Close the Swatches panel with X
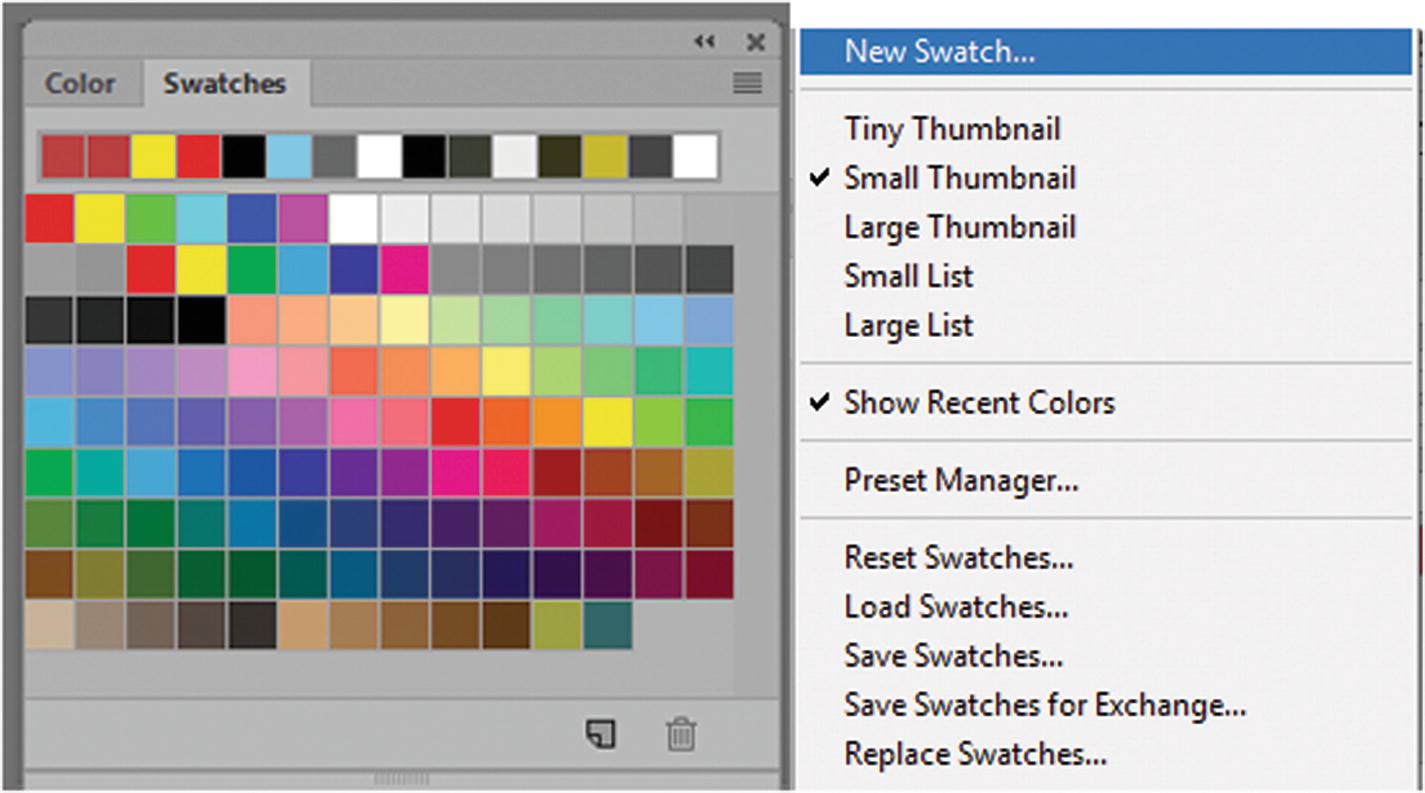The width and height of the screenshot is (1425, 793). pos(756,42)
